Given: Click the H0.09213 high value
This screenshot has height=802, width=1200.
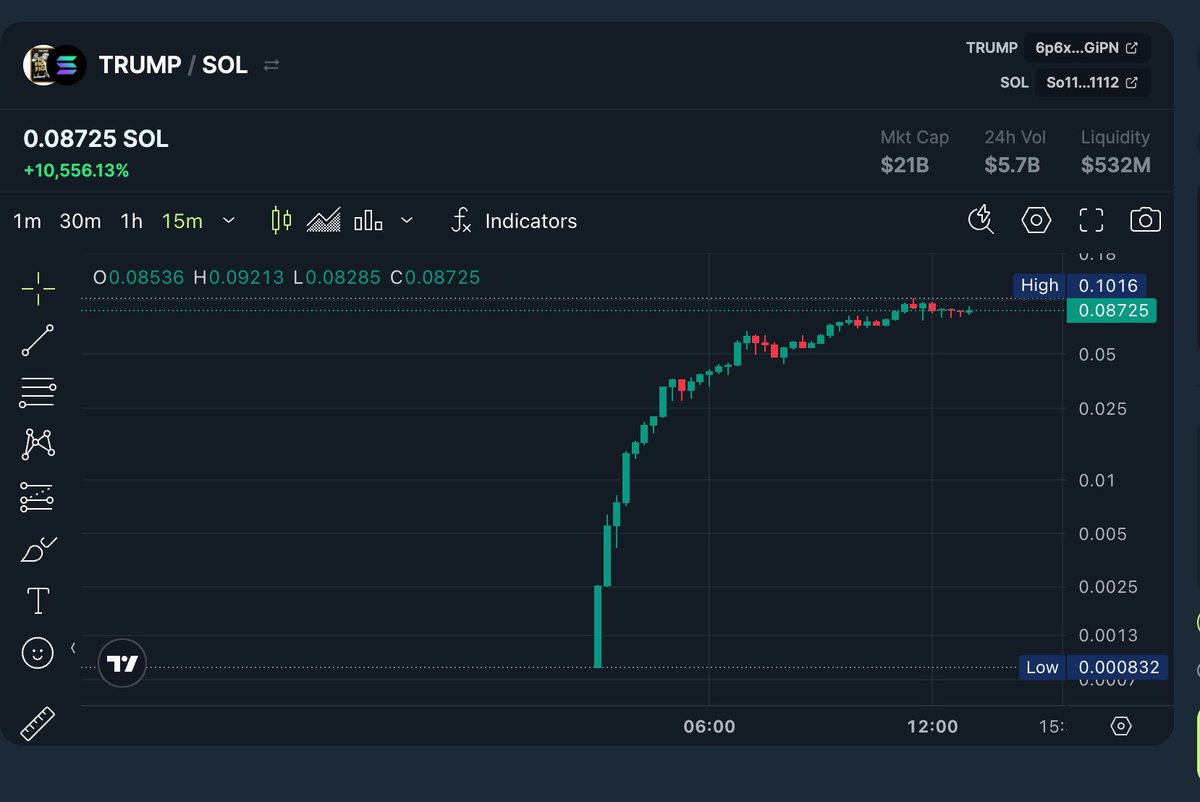Looking at the screenshot, I should coord(238,277).
